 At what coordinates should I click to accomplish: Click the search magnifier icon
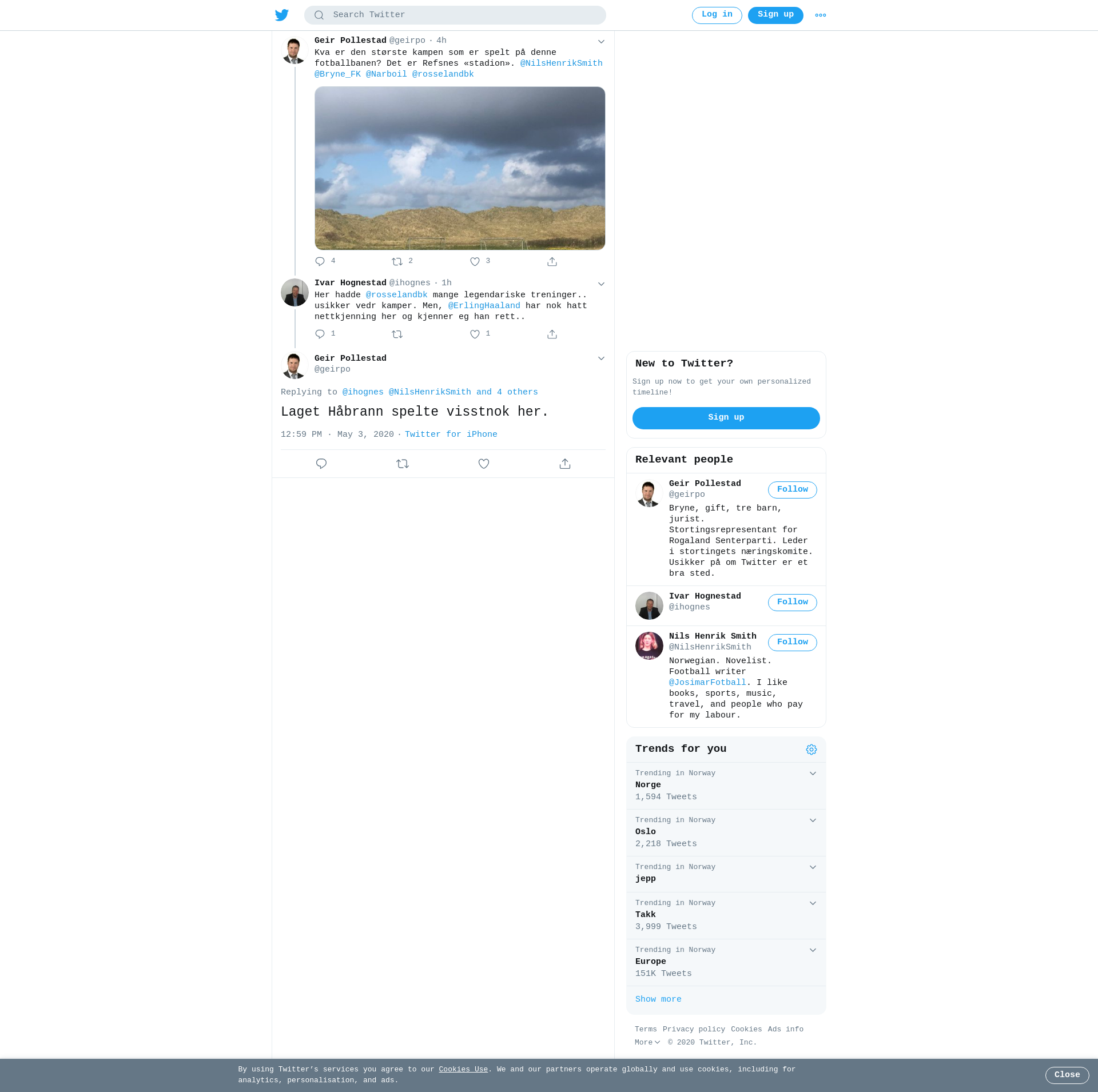(x=319, y=15)
